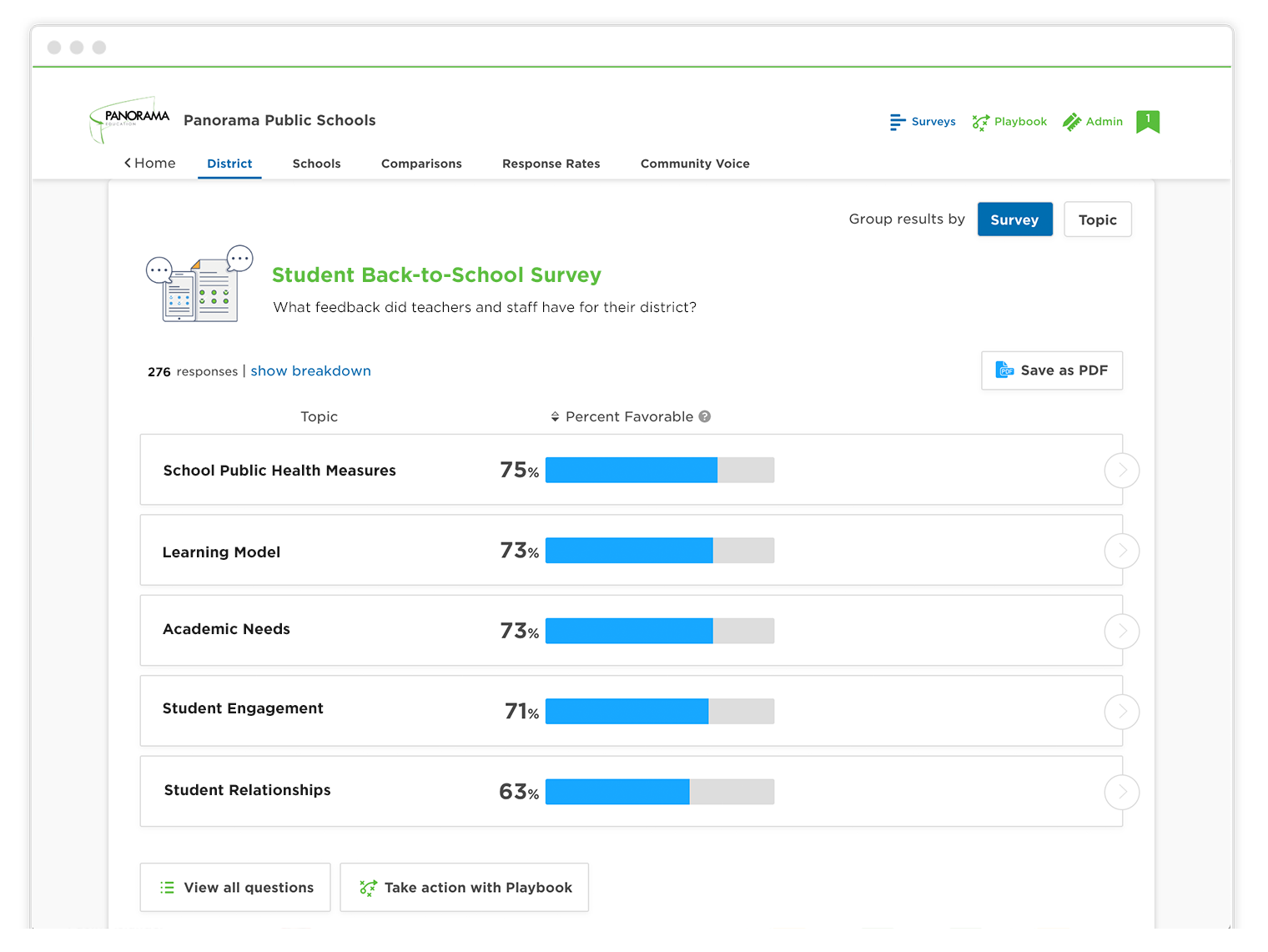Open Surveys from the top navigation icon
Image resolution: width=1268 pixels, height=952 pixels.
896,122
